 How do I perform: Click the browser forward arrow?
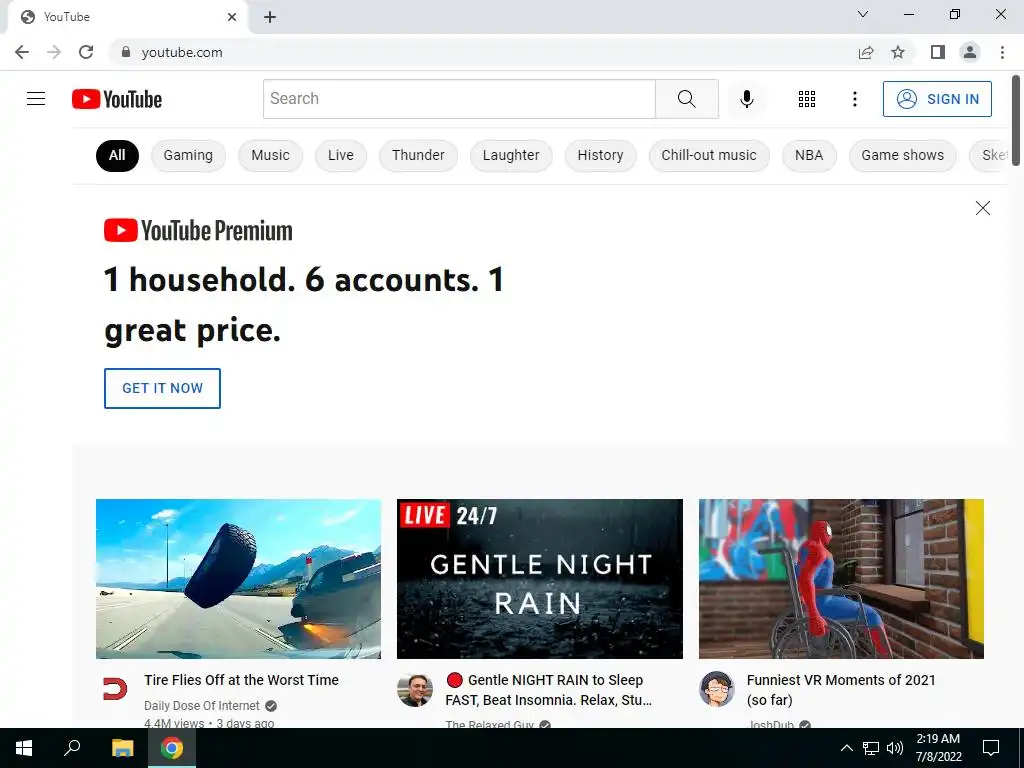pos(54,52)
